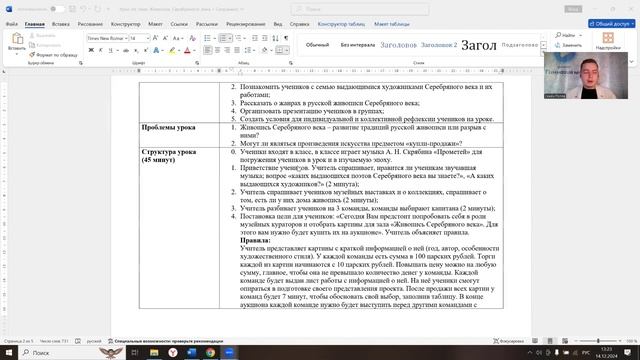640x360 pixels.
Task: Switch to the Макет таблицы tab
Action: (392, 24)
